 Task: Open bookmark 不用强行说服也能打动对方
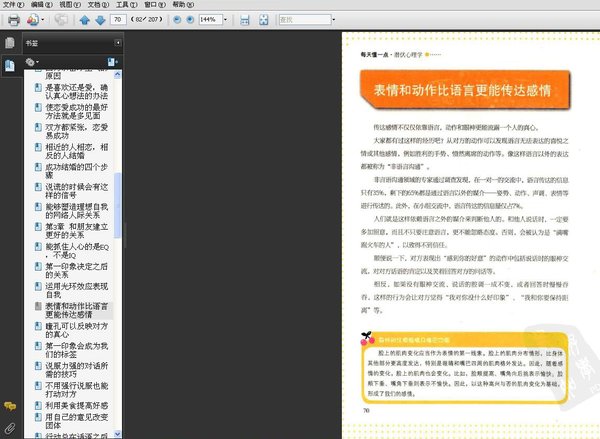[x=77, y=390]
